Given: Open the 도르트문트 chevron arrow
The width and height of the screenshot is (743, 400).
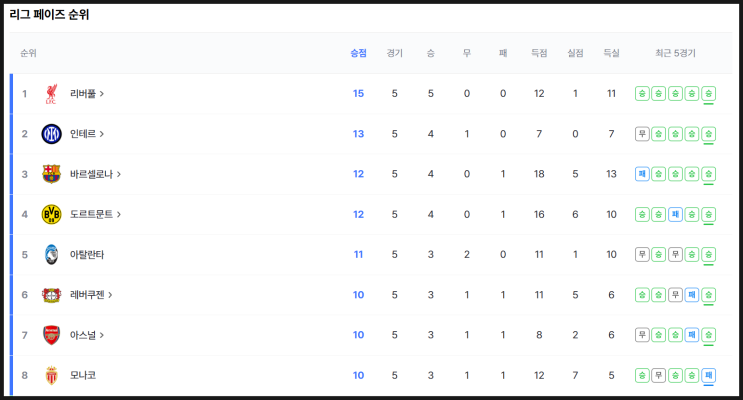Looking at the screenshot, I should coord(118,214).
